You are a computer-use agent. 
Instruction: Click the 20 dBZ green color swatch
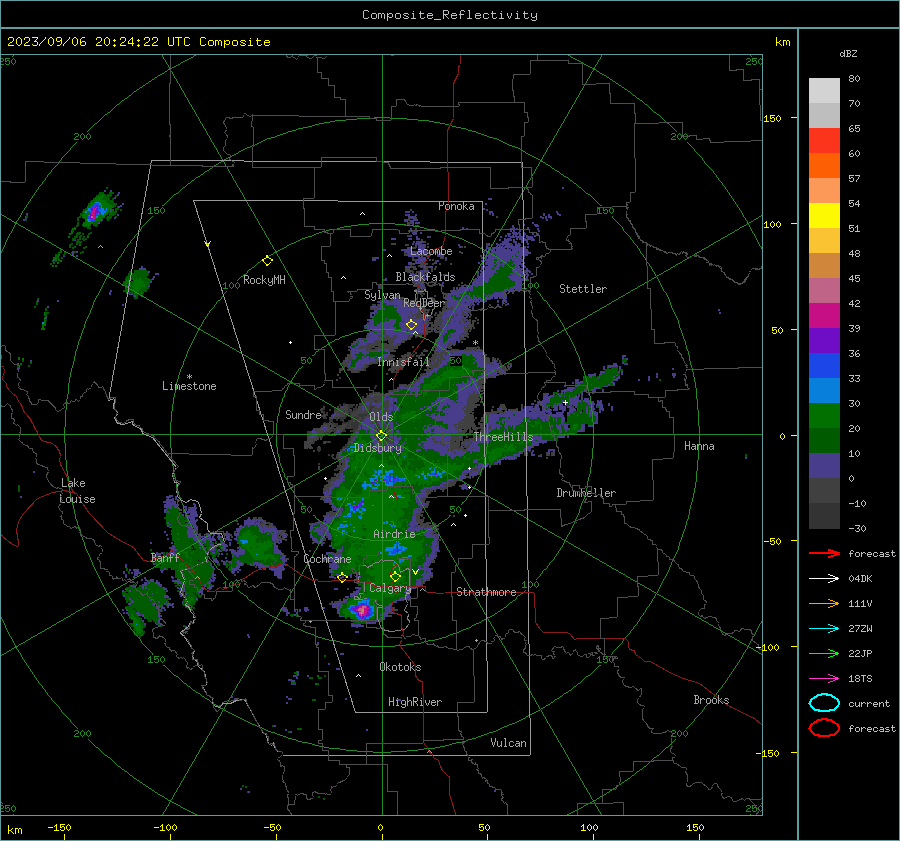click(x=824, y=415)
